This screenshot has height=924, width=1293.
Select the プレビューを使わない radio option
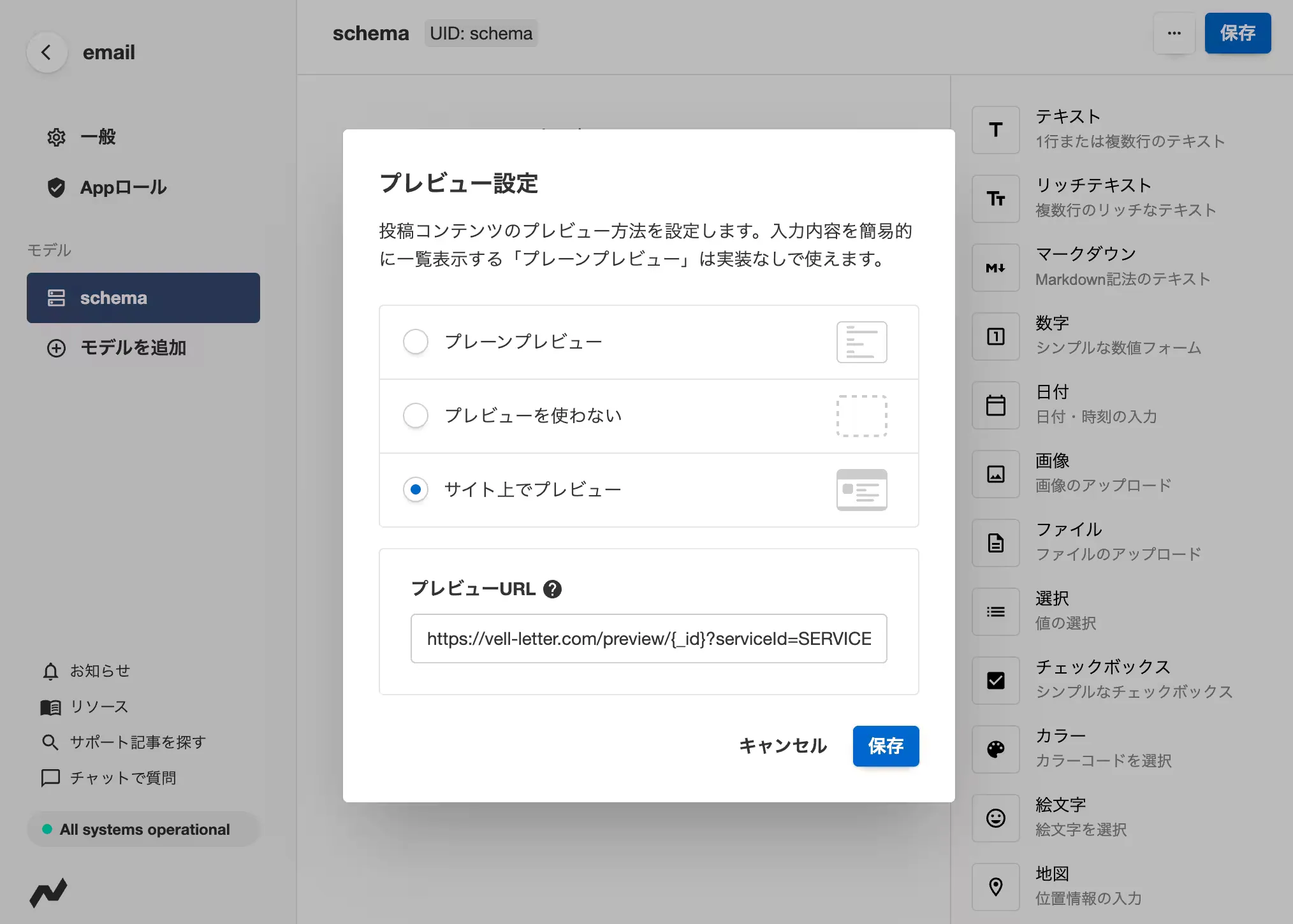coord(416,415)
